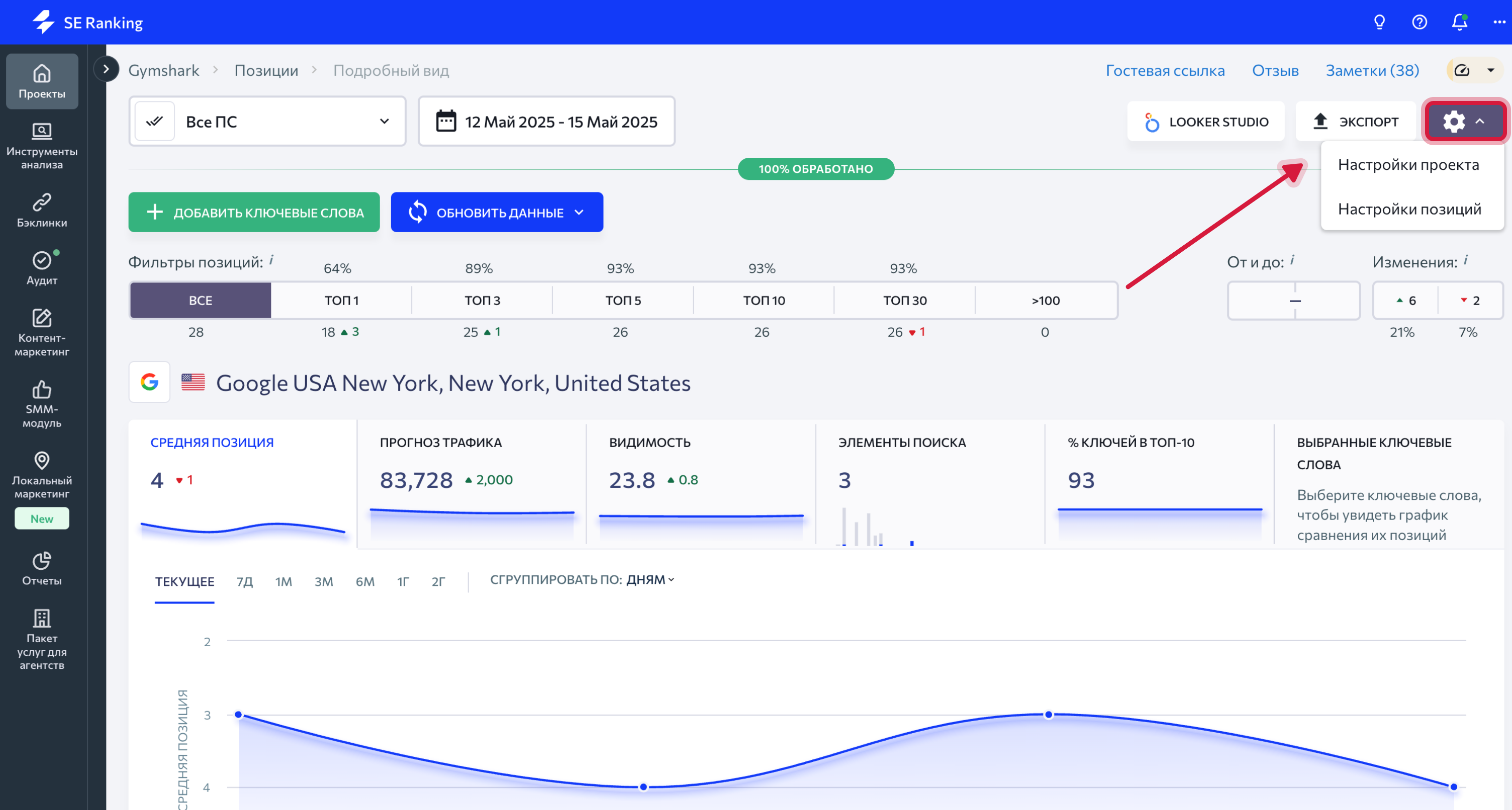1512x810 pixels.
Task: Click the USA flag icon
Action: (x=193, y=382)
